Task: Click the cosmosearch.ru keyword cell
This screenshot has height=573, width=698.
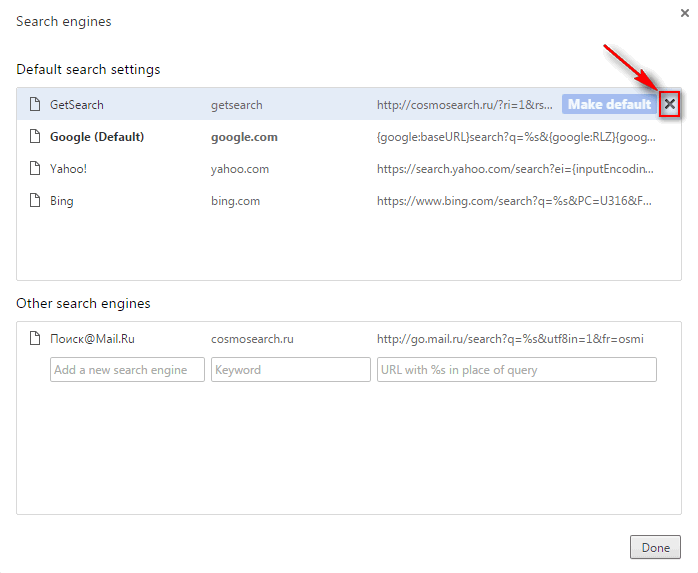Action: [x=252, y=339]
